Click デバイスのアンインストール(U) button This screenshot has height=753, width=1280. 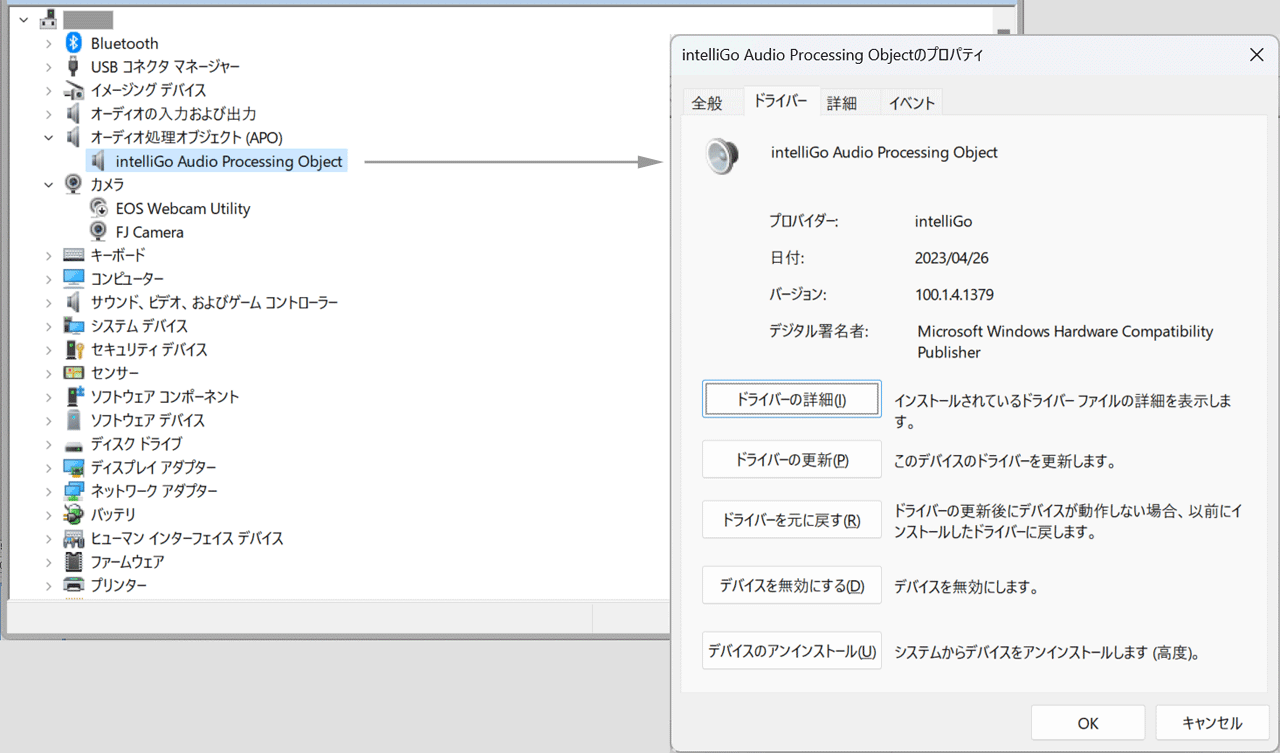792,651
